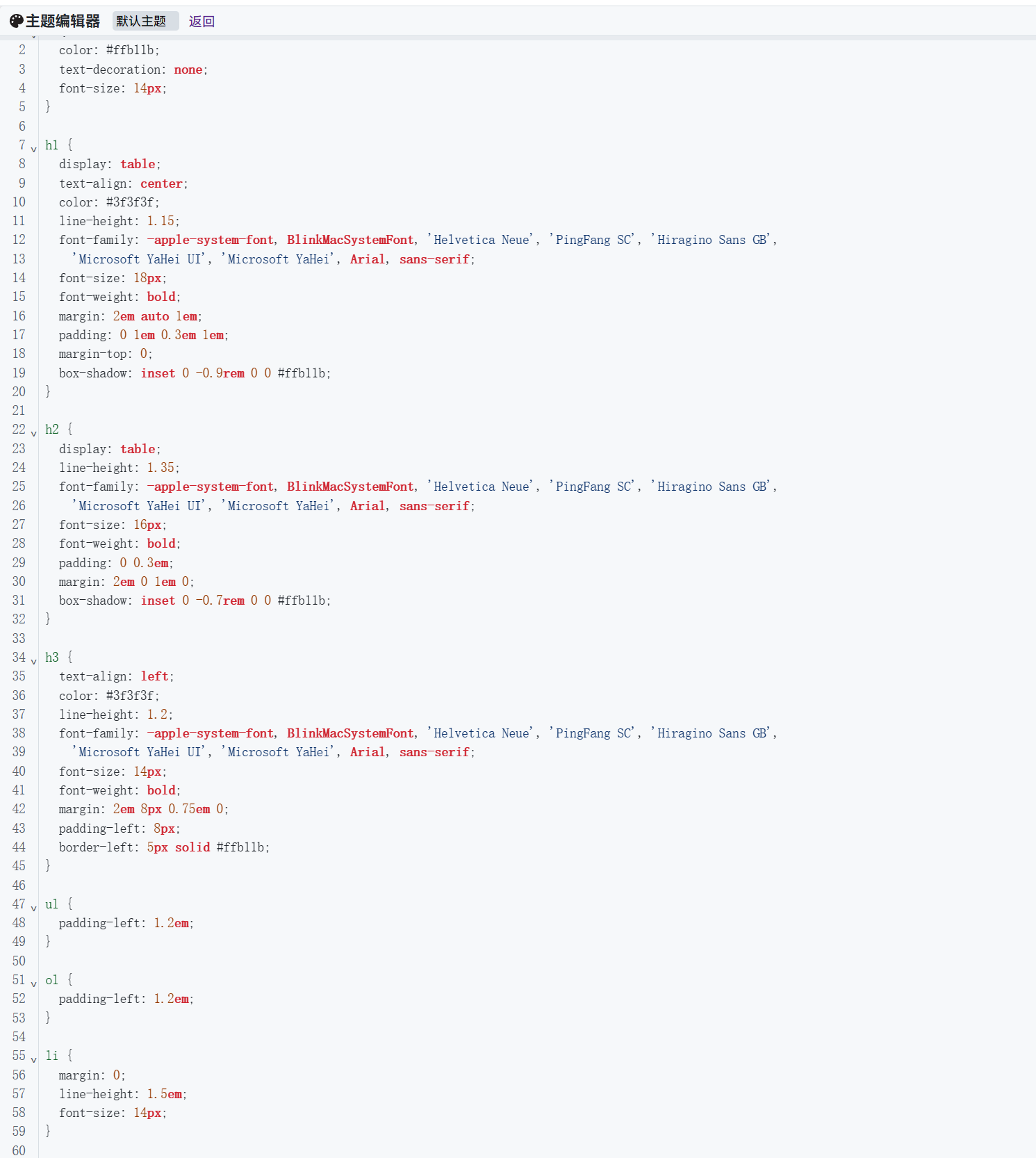The height and width of the screenshot is (1158, 1036).
Task: Select the 默认主题 theme tab
Action: pyautogui.click(x=142, y=21)
